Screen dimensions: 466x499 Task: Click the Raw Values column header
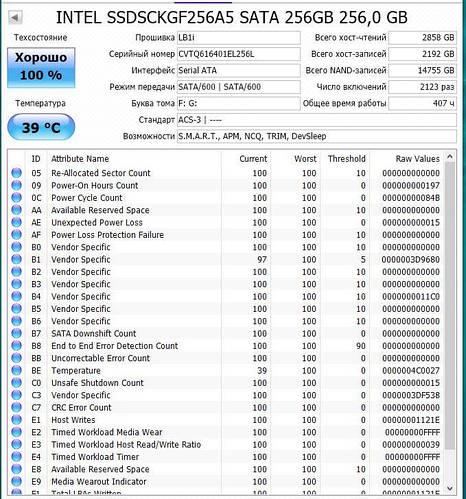tap(417, 159)
